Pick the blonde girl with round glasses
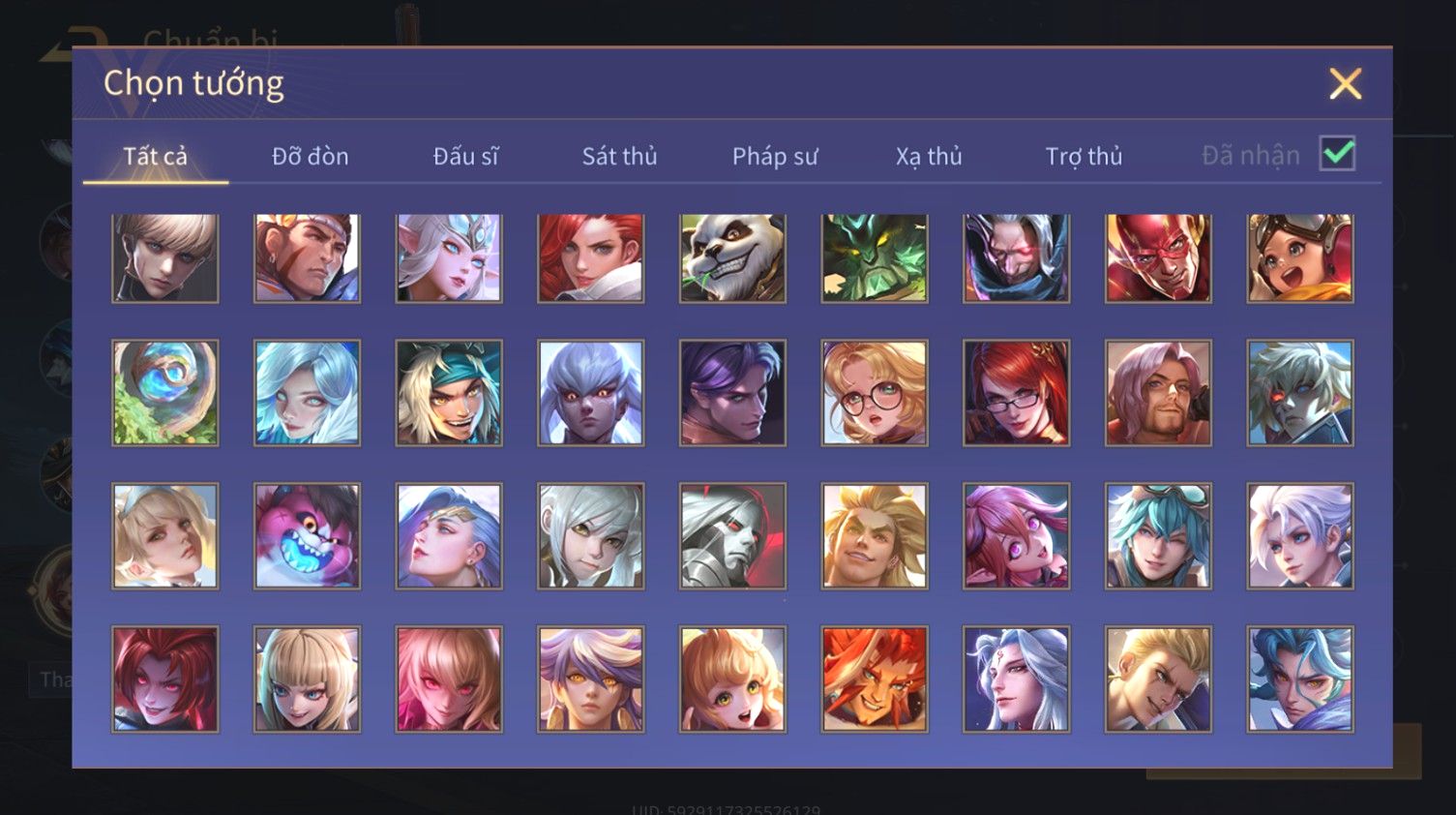This screenshot has width=1456, height=815. click(875, 392)
